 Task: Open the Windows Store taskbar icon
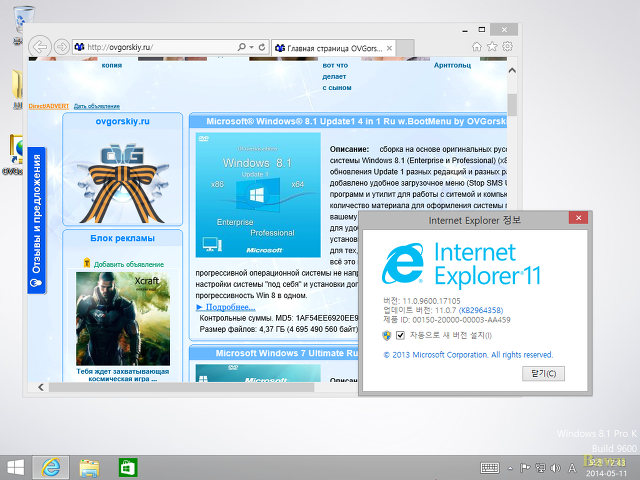128,468
